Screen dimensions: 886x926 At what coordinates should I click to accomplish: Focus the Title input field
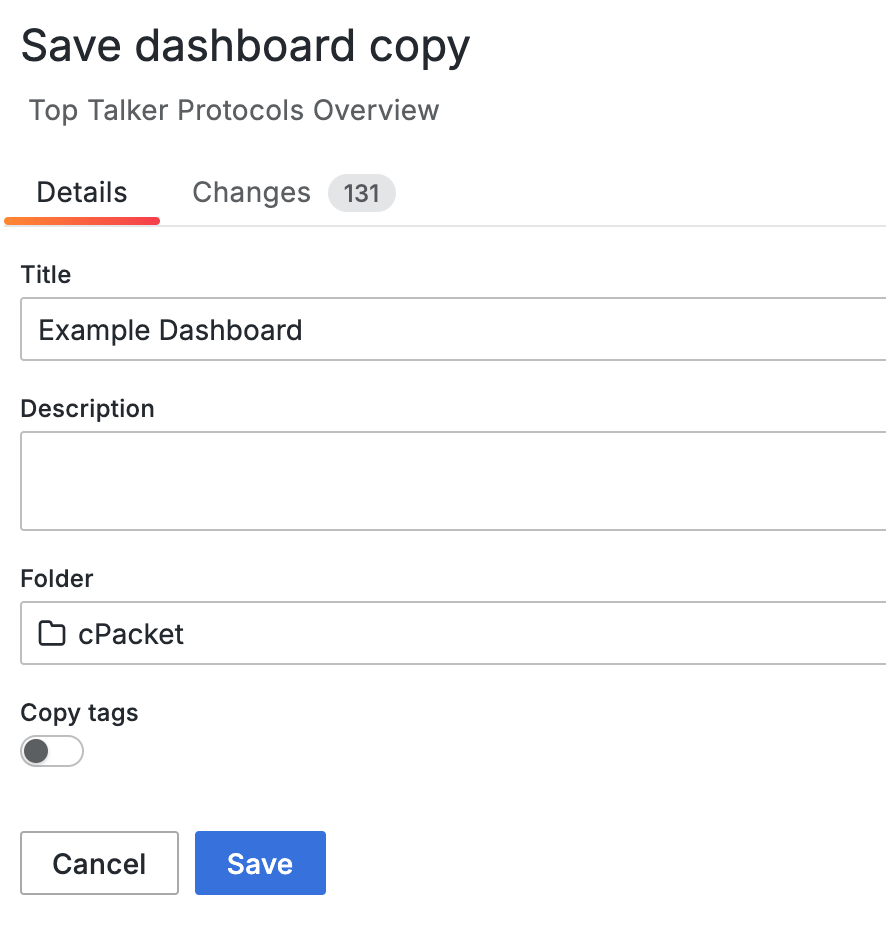pos(453,329)
